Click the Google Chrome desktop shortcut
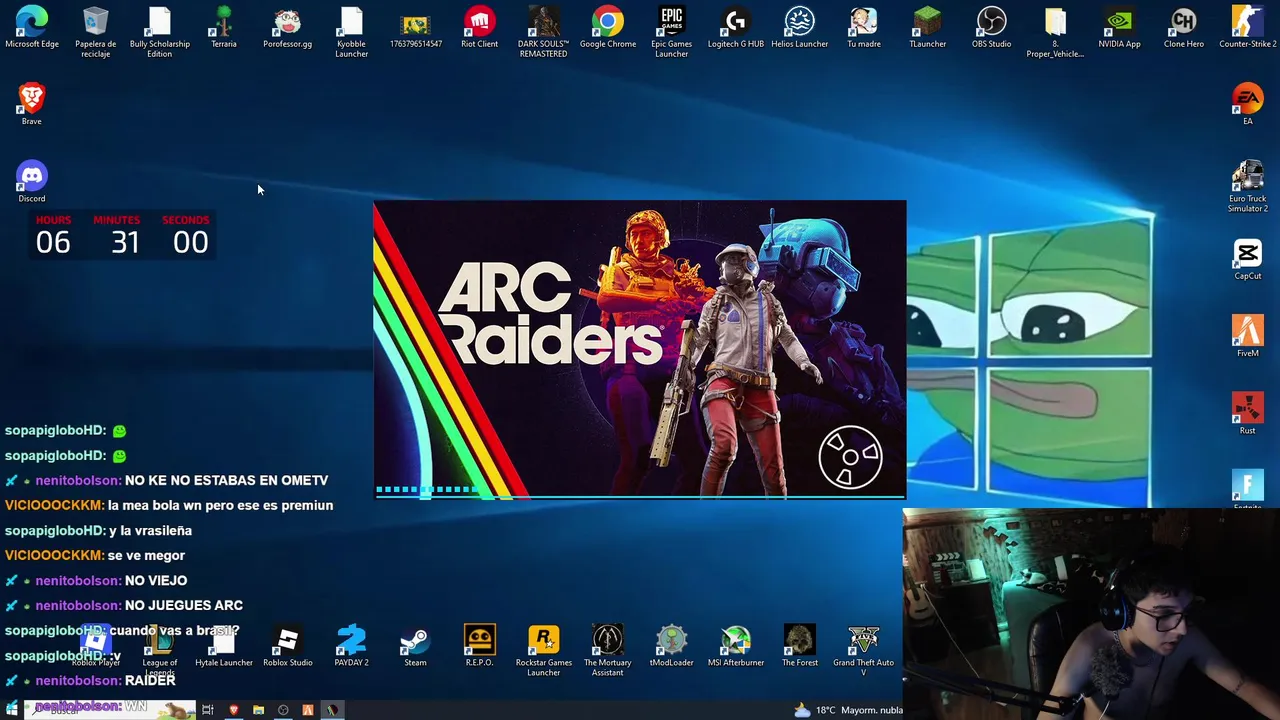This screenshot has width=1280, height=720. (x=608, y=28)
